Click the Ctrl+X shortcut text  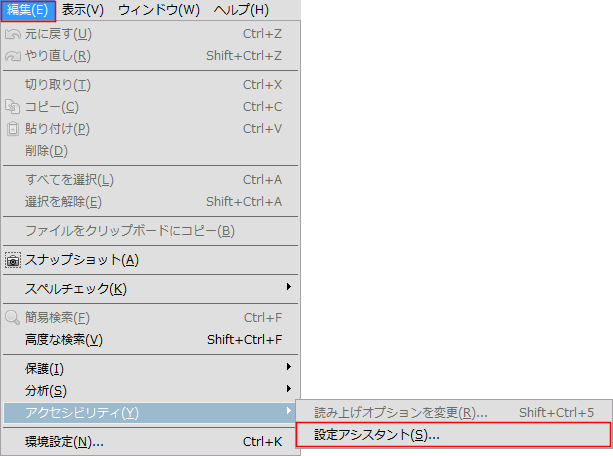click(x=262, y=84)
